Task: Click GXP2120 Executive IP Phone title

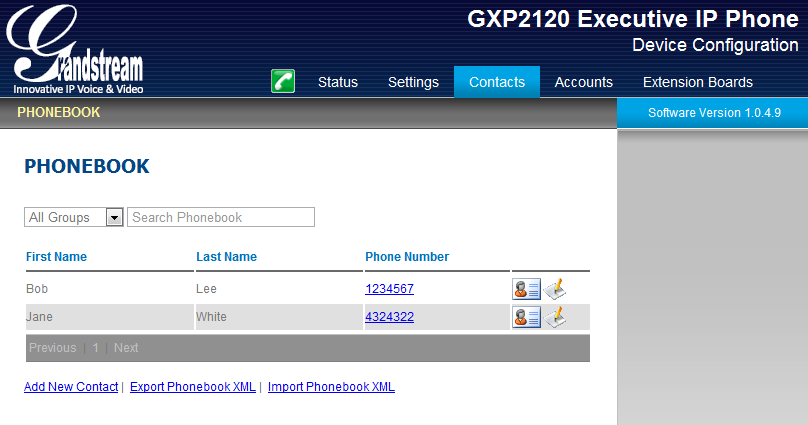Action: point(633,19)
